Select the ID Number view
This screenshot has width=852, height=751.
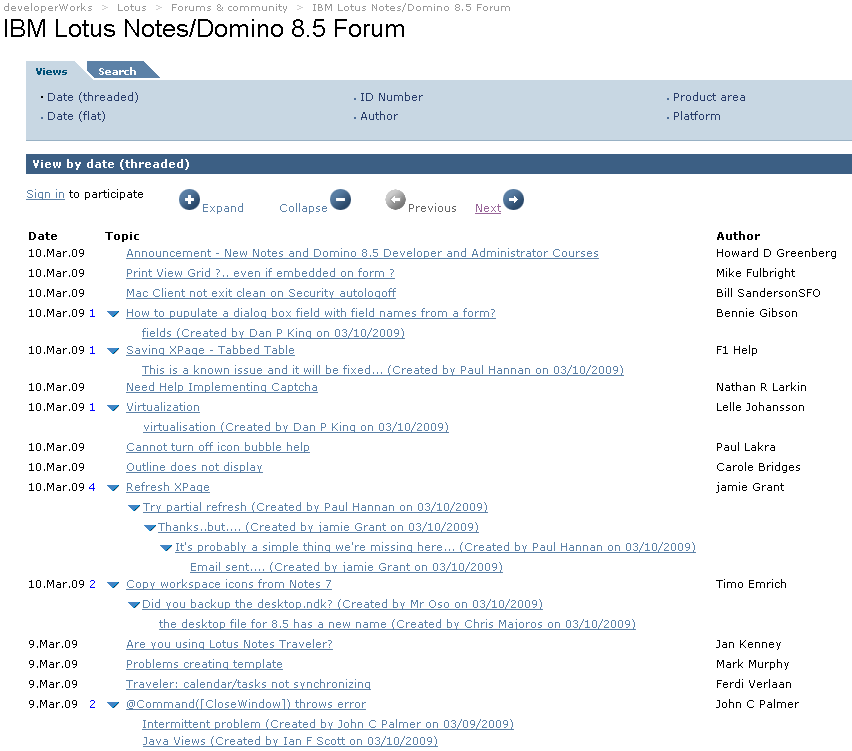(x=391, y=97)
